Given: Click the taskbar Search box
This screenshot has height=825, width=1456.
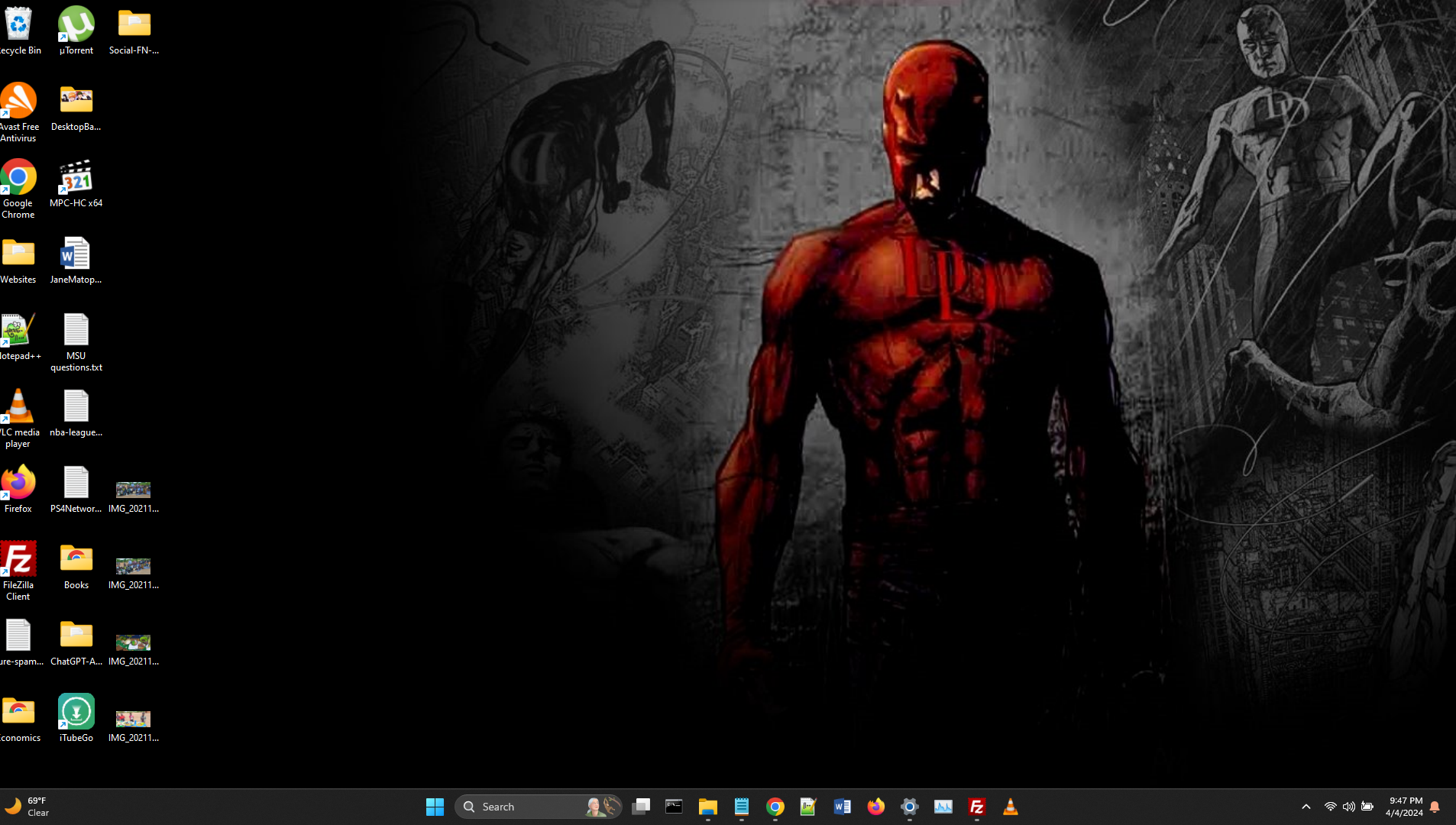Looking at the screenshot, I should point(539,807).
